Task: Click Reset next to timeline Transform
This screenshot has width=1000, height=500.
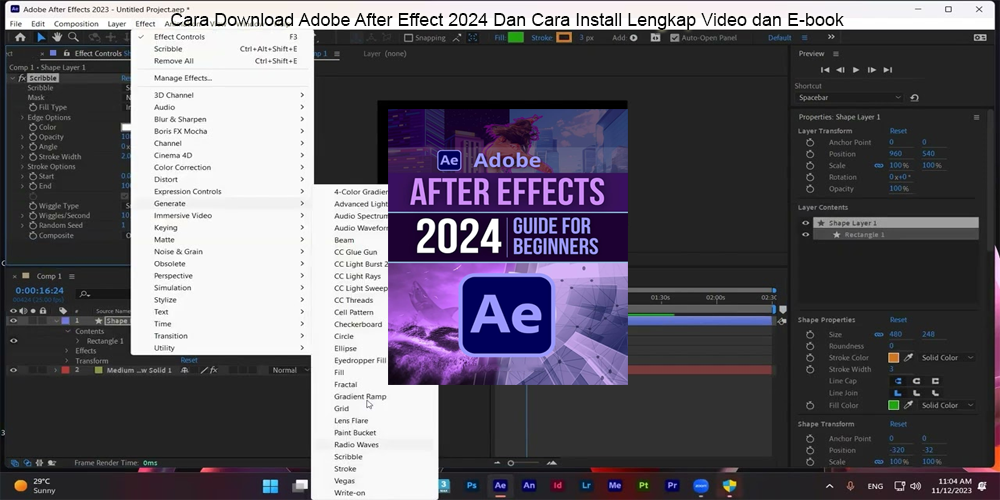Action: click(189, 360)
